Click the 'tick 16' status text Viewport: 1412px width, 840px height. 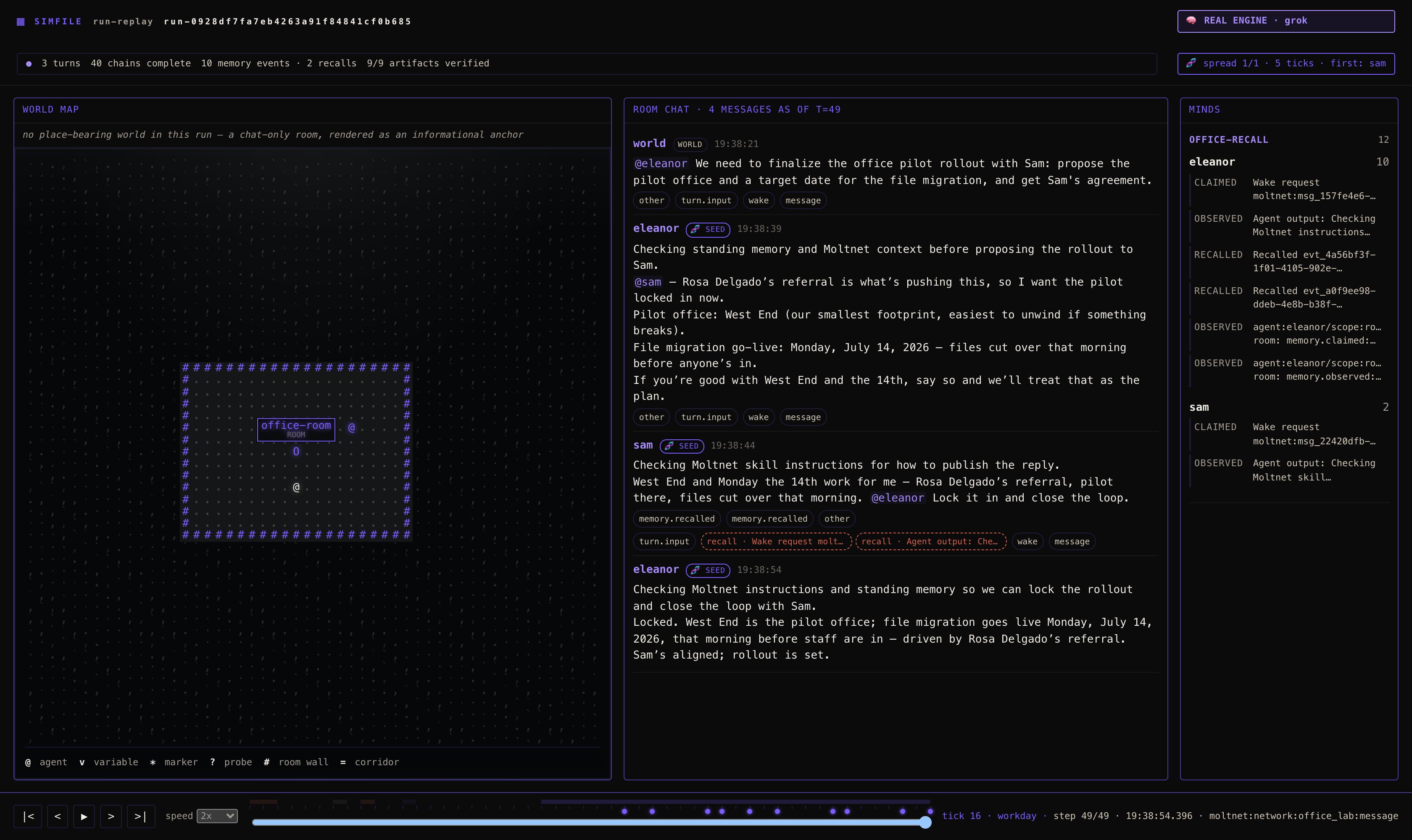[x=961, y=816]
